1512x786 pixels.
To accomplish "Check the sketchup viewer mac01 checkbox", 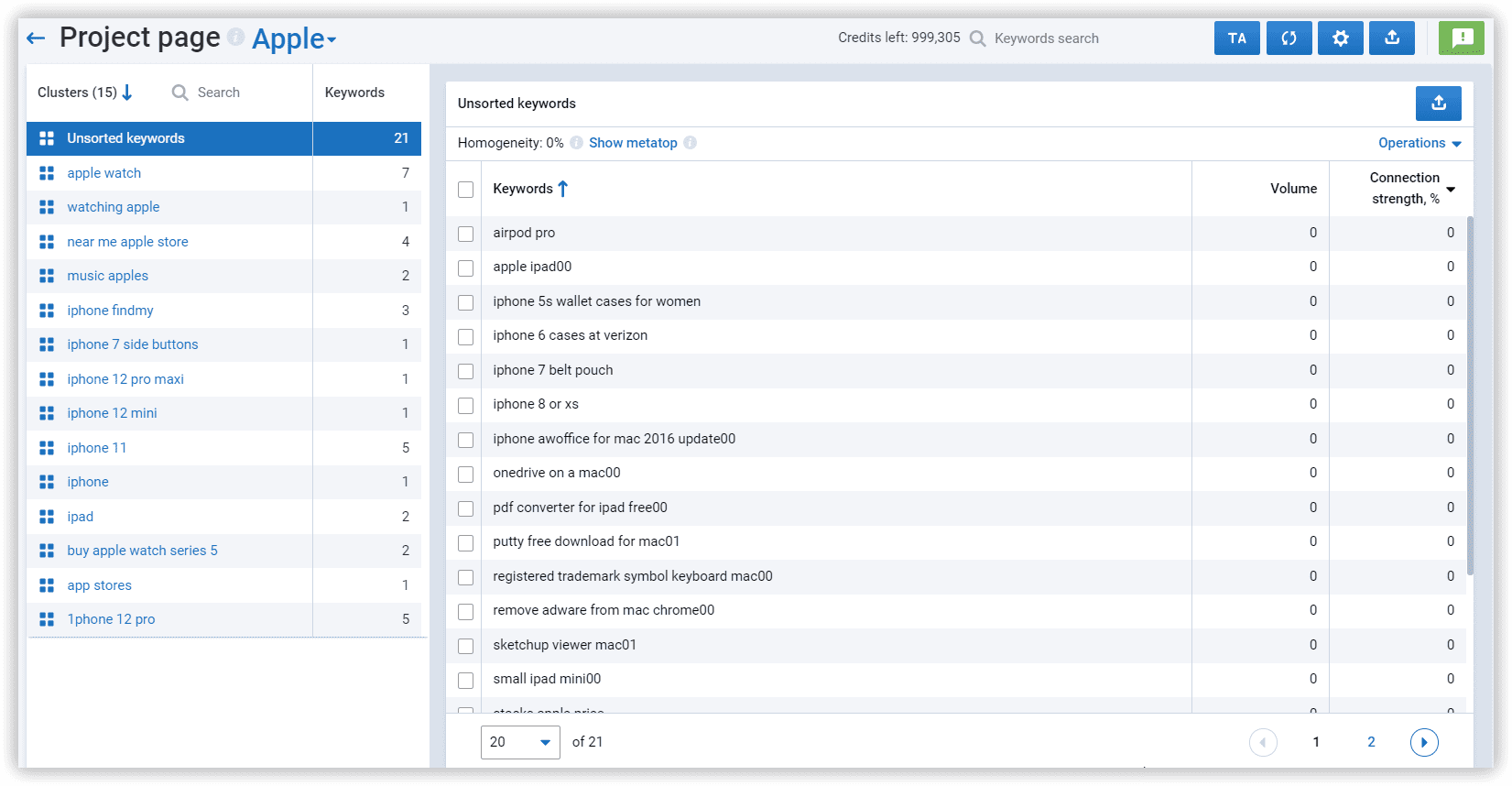I will click(466, 646).
